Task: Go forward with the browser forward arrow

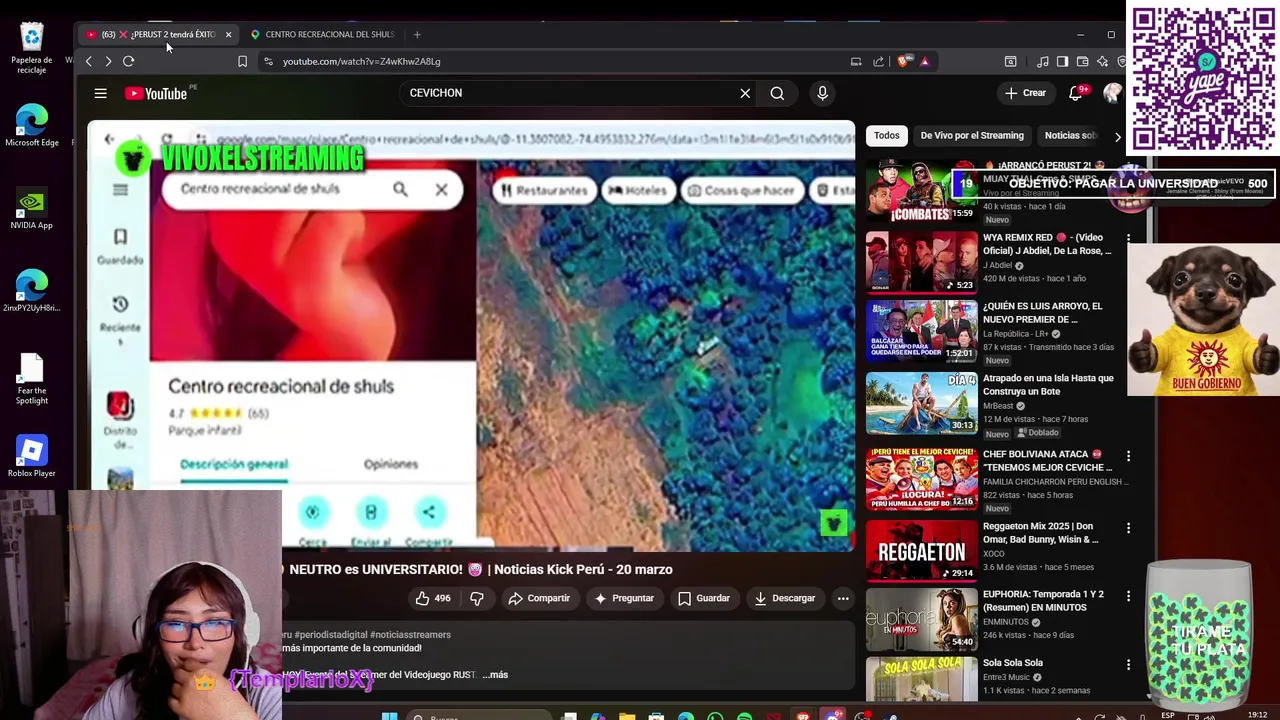Action: click(x=108, y=61)
